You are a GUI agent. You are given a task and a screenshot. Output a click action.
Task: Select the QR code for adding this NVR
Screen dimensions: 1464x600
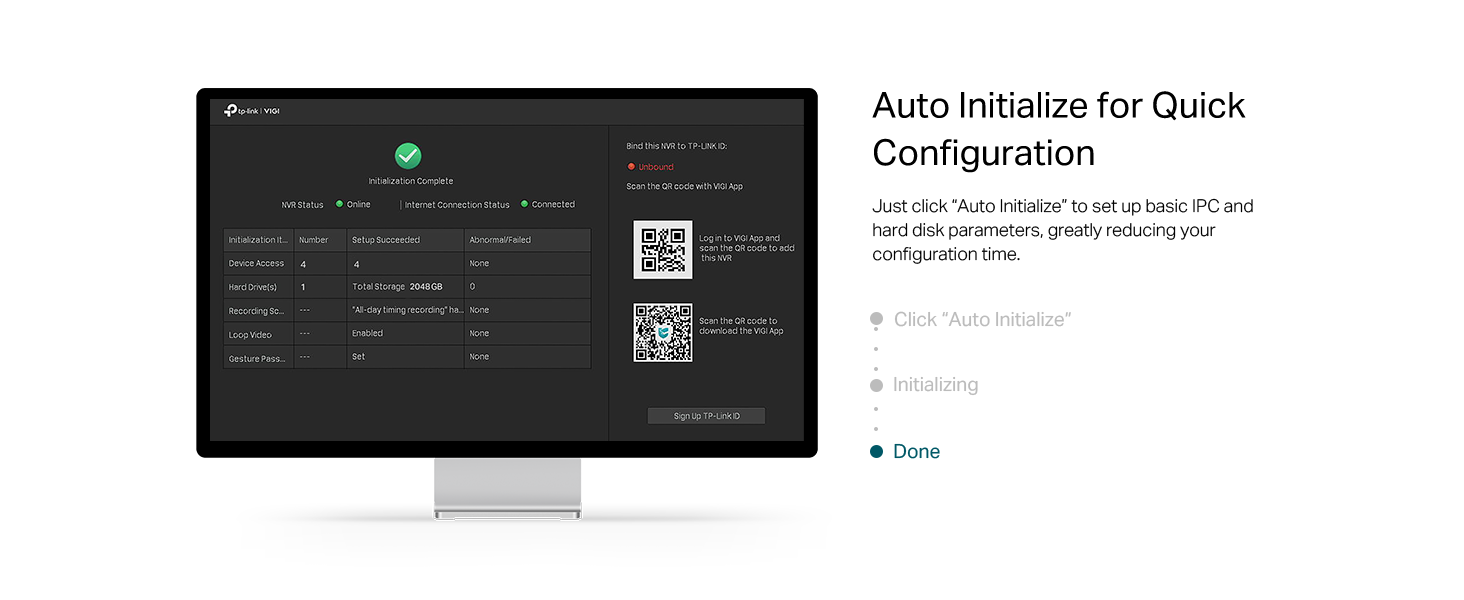[662, 249]
